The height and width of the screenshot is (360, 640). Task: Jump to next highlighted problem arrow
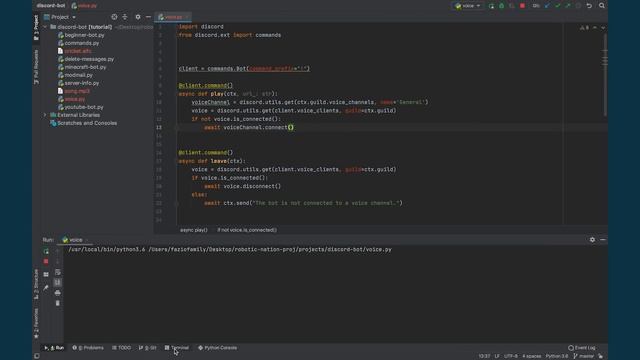(603, 27)
